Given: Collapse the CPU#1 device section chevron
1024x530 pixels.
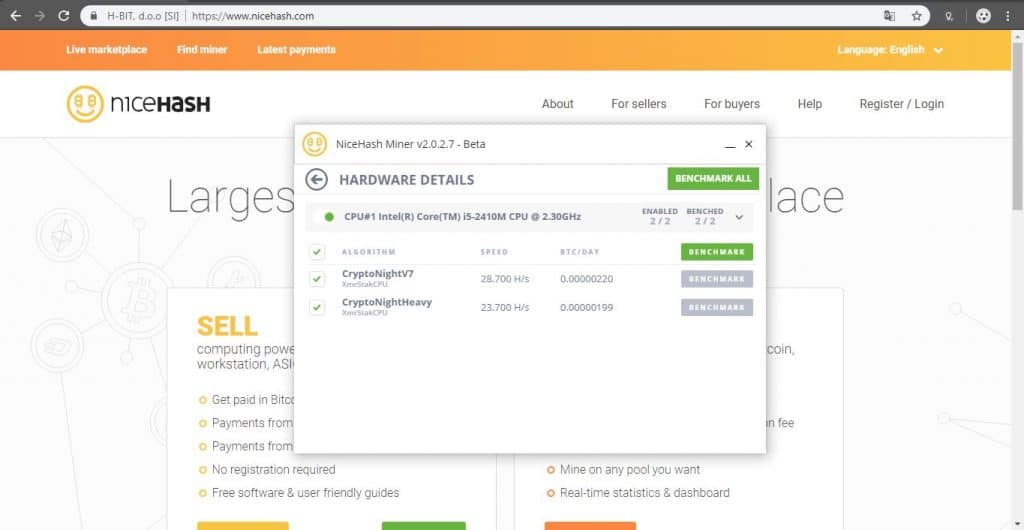Looking at the screenshot, I should pos(739,217).
